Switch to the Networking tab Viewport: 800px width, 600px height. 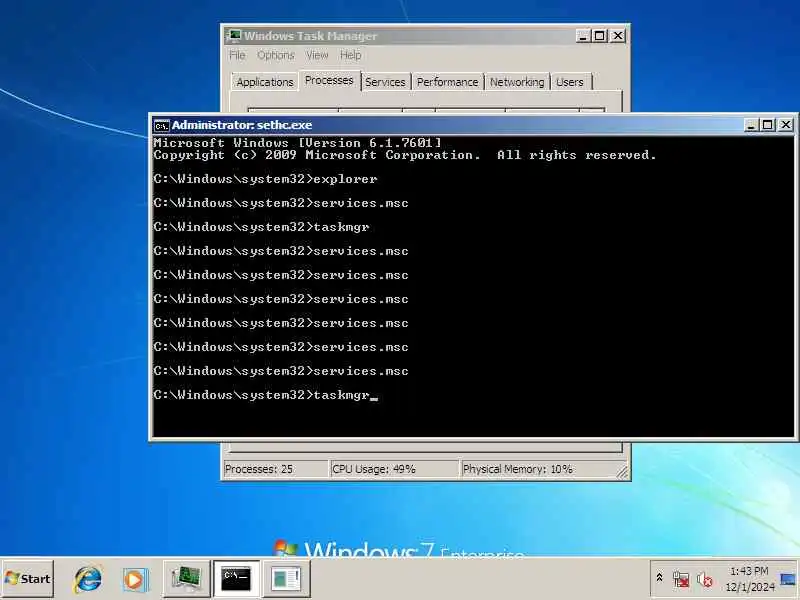click(517, 82)
